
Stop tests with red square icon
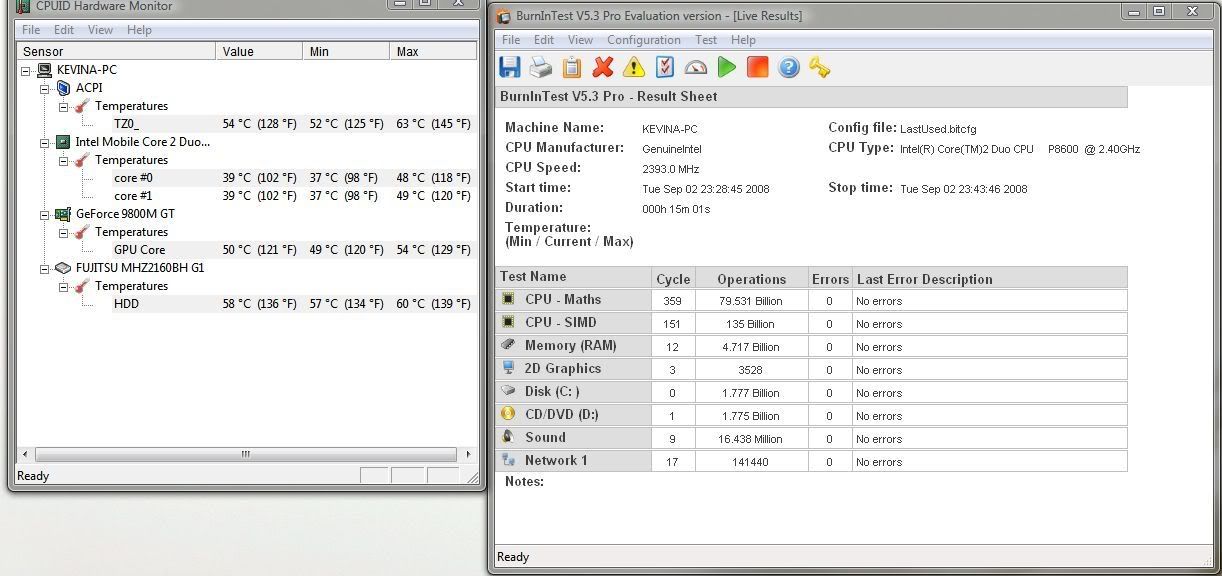click(758, 67)
